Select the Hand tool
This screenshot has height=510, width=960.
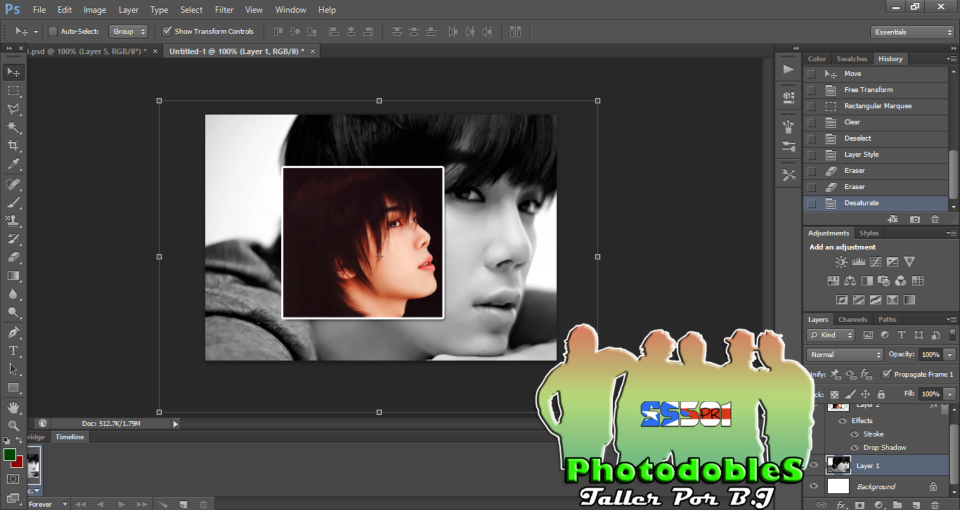(13, 407)
